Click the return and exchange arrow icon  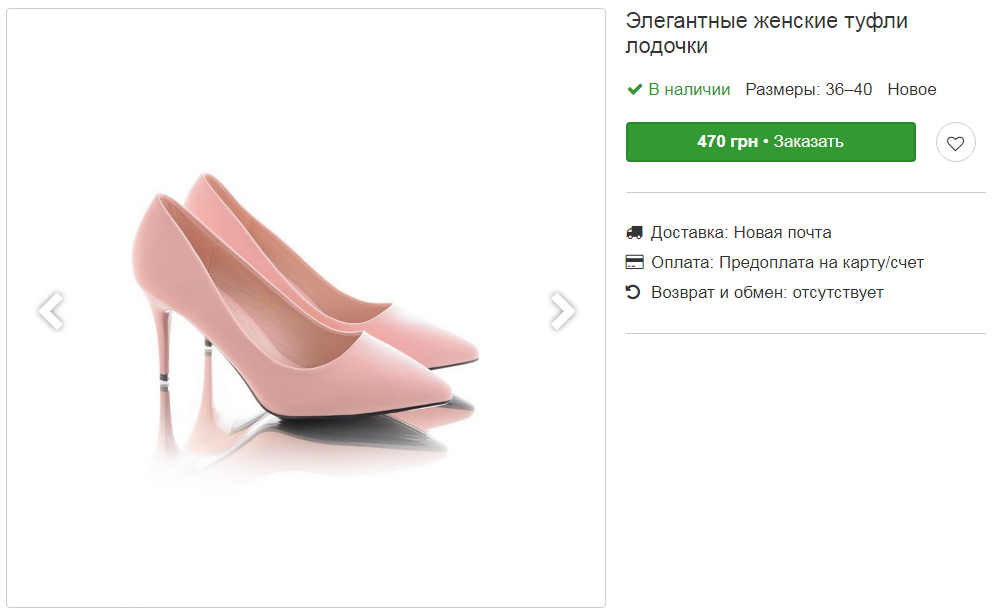[x=633, y=293]
